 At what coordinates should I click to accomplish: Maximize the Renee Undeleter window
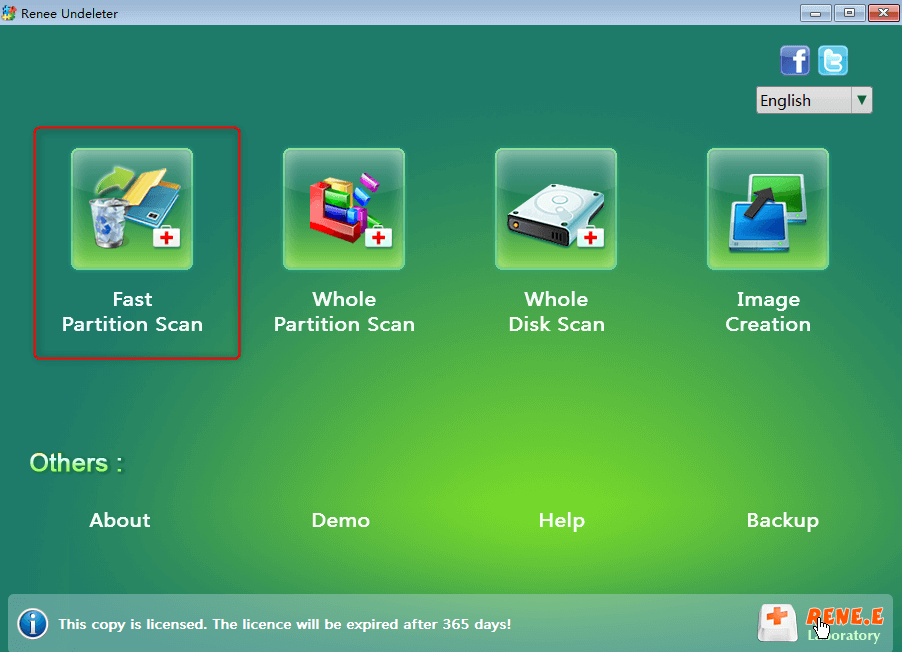tap(849, 13)
